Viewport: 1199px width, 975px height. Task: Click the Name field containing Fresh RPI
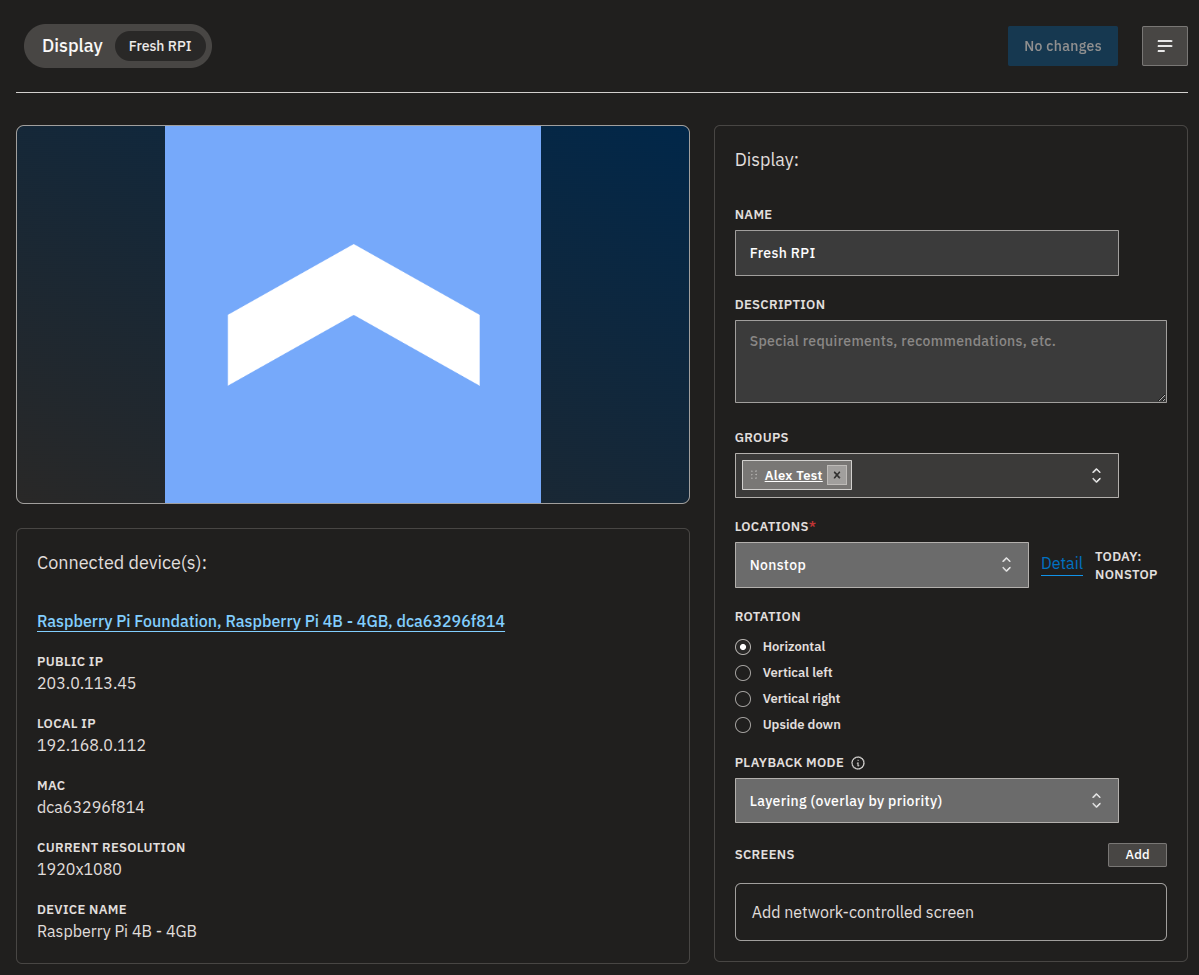tap(926, 253)
